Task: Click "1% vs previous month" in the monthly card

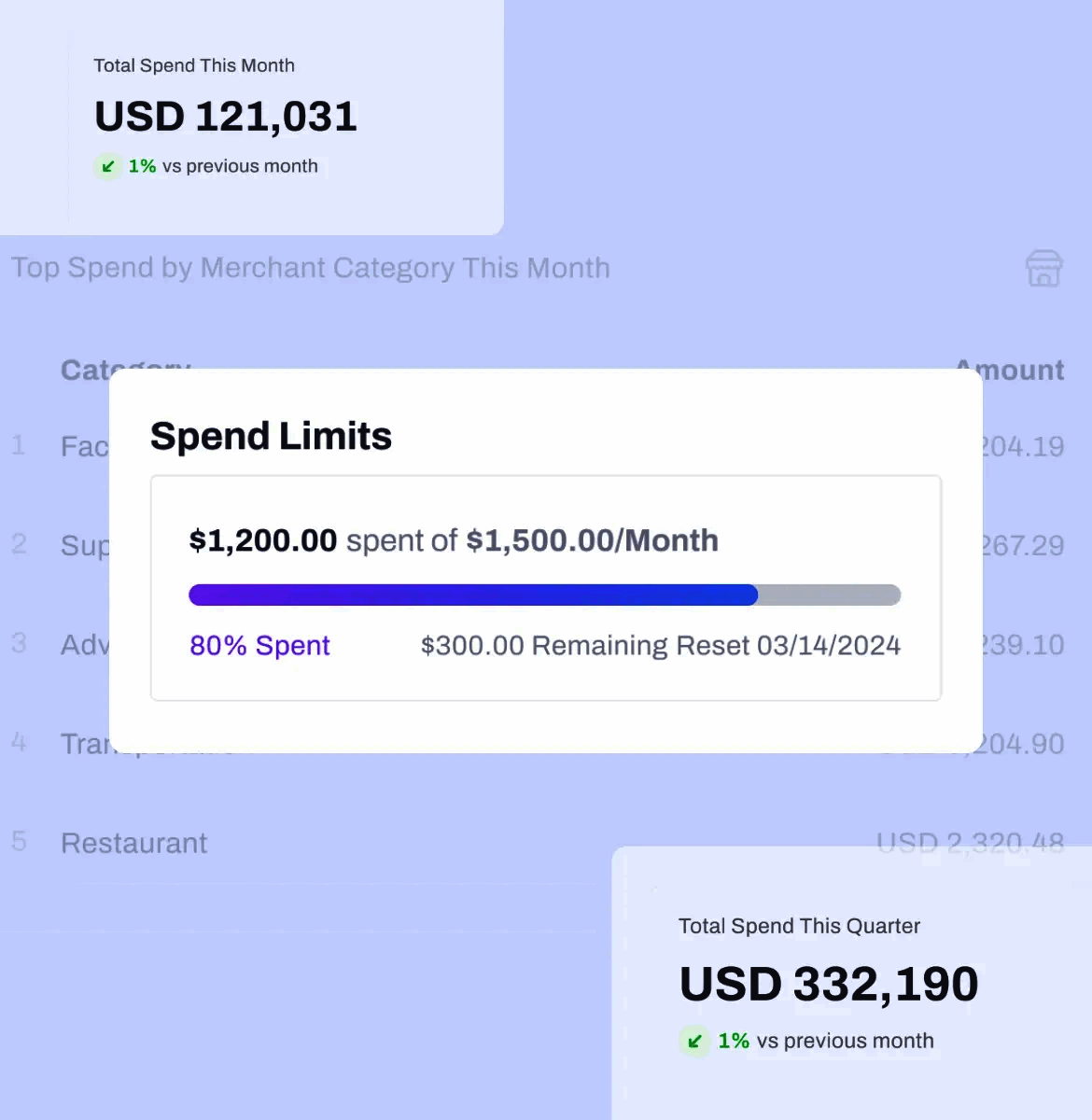Action: point(223,166)
